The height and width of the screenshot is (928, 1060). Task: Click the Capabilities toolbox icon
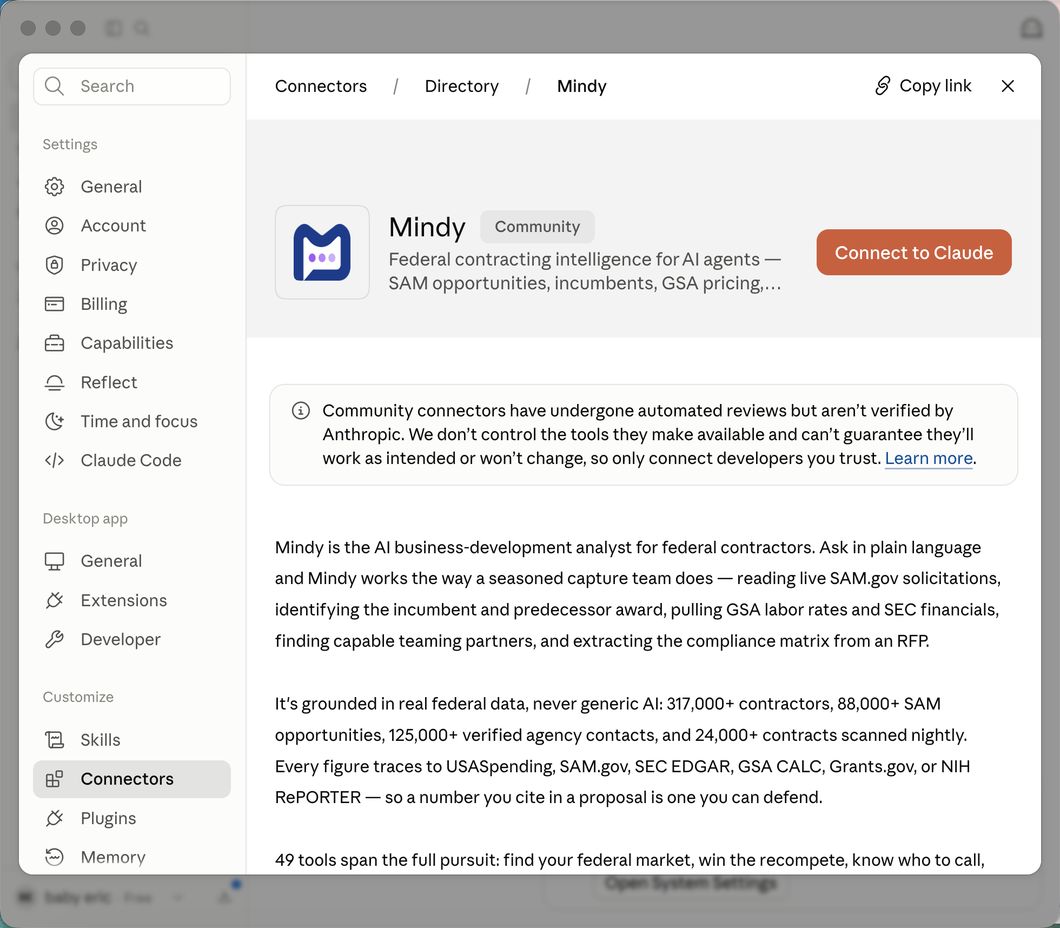[x=54, y=343]
